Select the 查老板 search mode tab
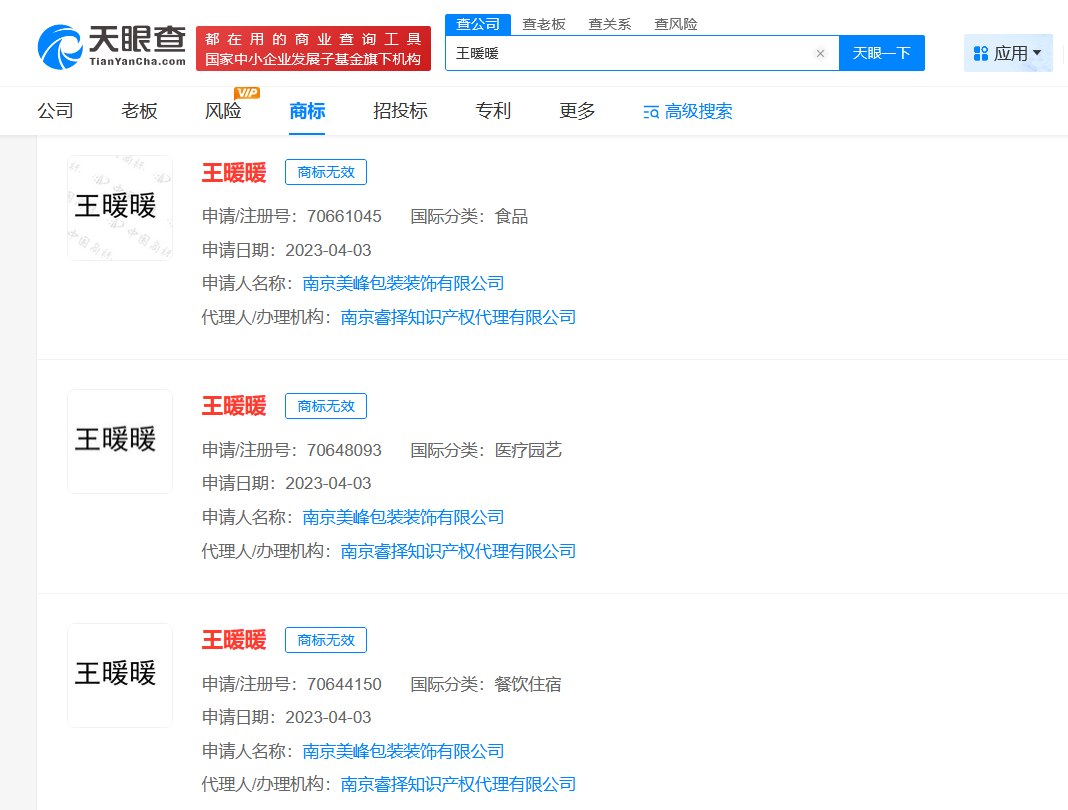 (x=544, y=24)
